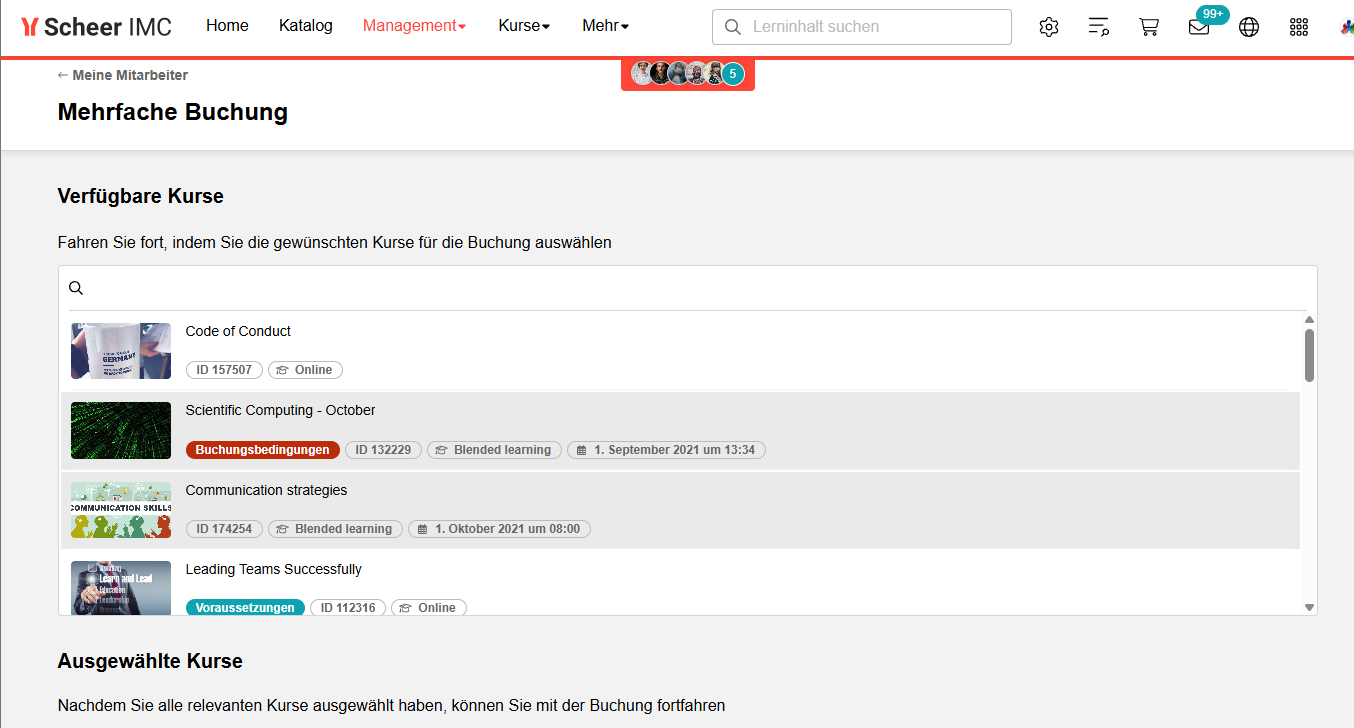Click the Scheer IMC logo

[x=96, y=27]
